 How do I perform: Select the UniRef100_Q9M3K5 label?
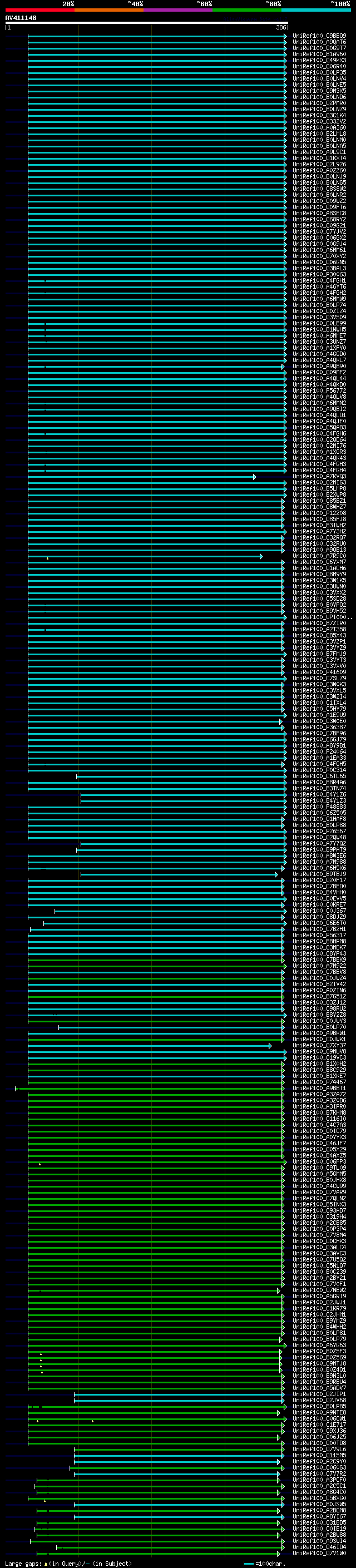coord(319,91)
